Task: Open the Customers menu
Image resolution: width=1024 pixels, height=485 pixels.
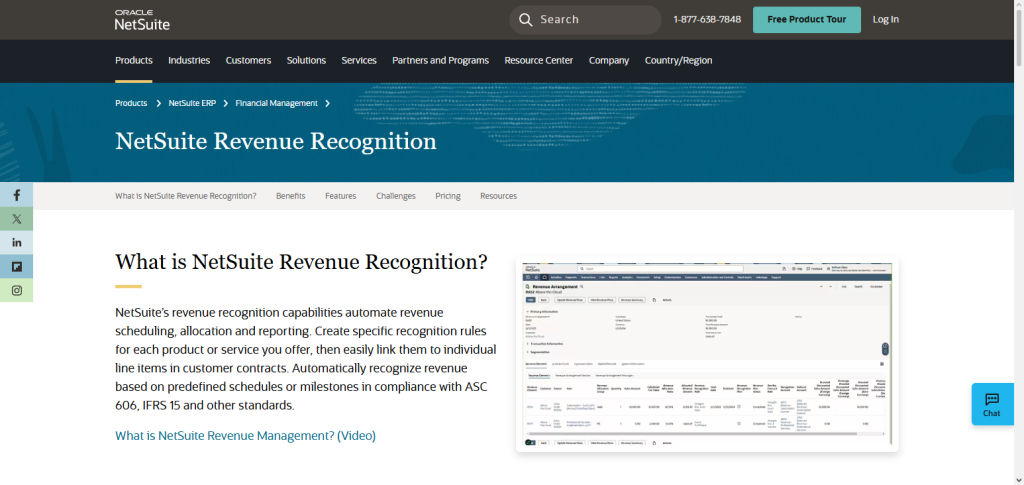Action: click(248, 60)
